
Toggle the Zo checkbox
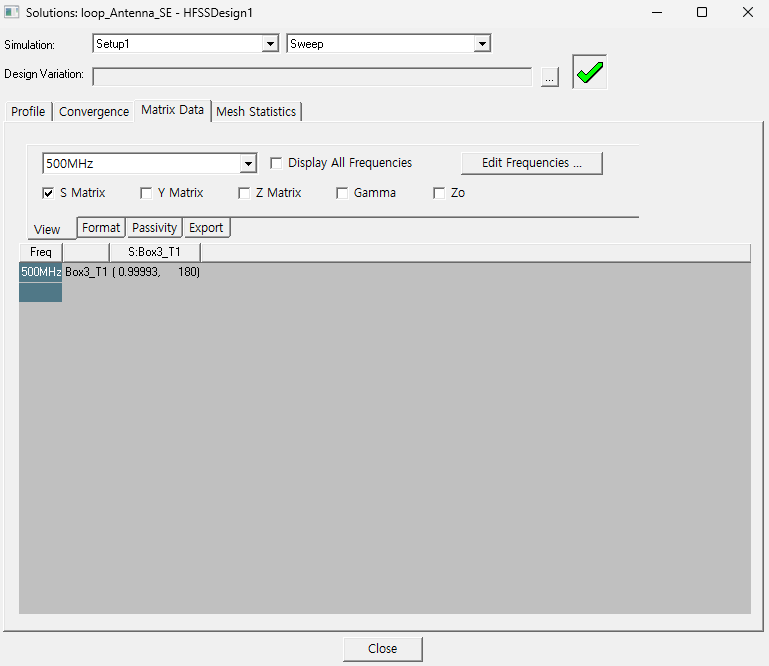(x=440, y=193)
